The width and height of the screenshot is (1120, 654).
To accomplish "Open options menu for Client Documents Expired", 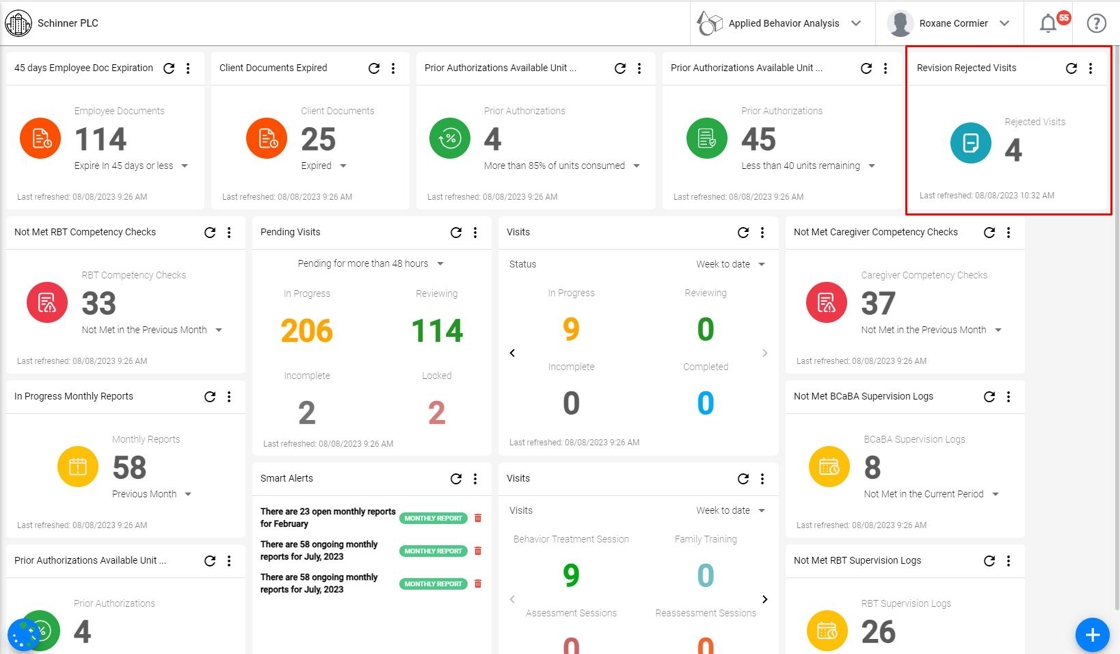I will point(394,69).
